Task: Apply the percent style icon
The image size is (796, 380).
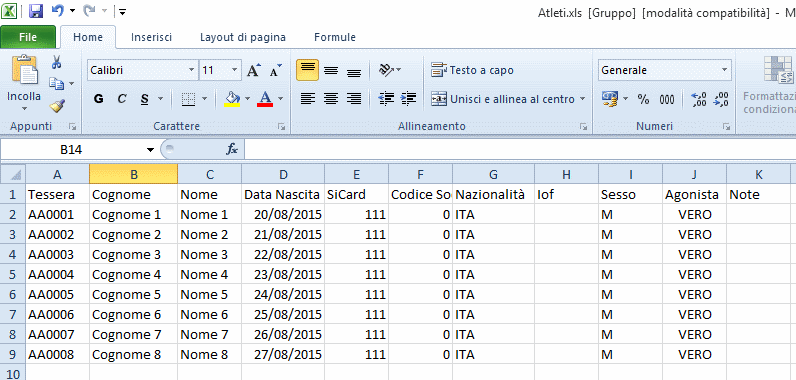Action: click(x=643, y=99)
